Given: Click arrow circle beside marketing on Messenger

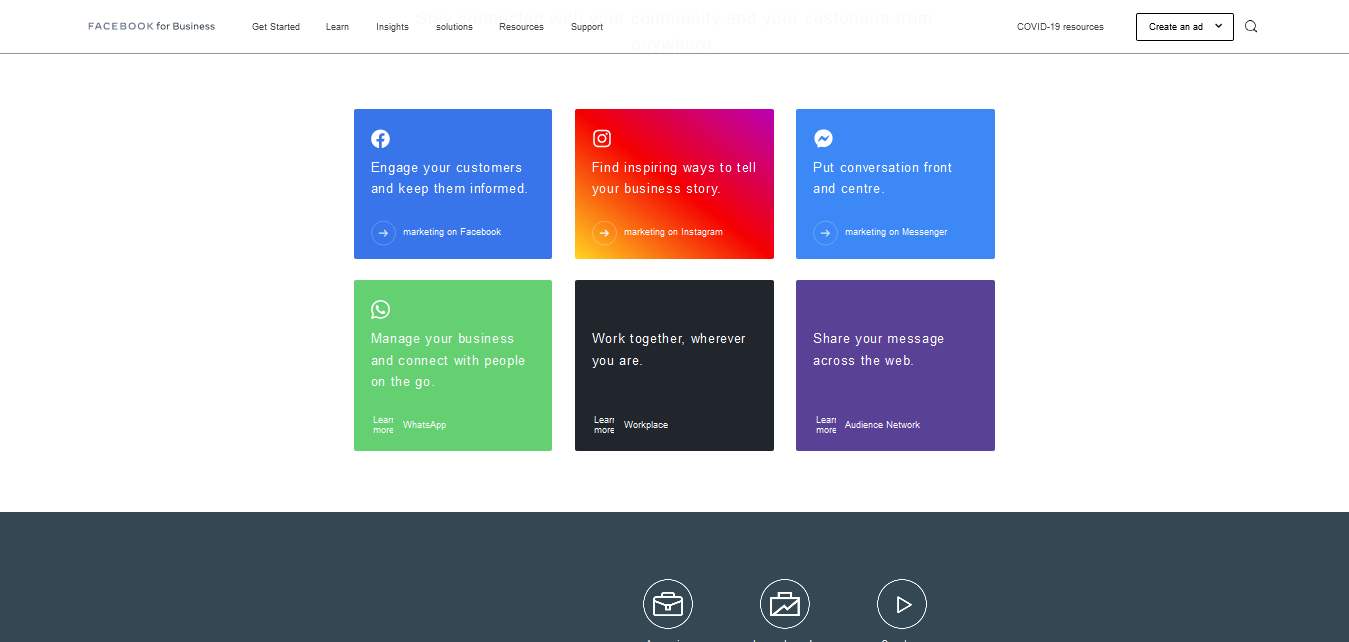Looking at the screenshot, I should 825,232.
